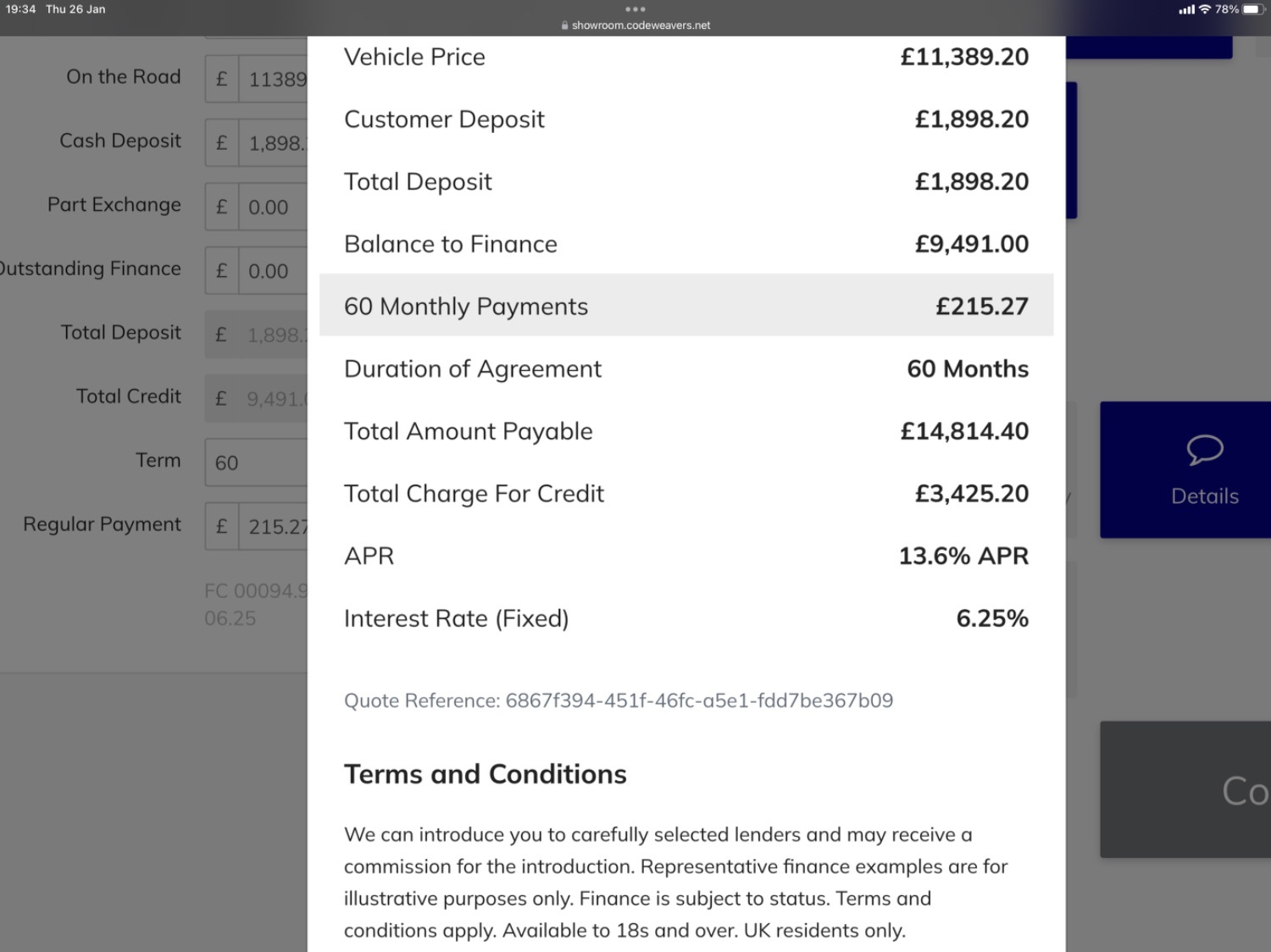This screenshot has width=1271, height=952.
Task: Tap the clock time in status bar
Action: [21, 9]
